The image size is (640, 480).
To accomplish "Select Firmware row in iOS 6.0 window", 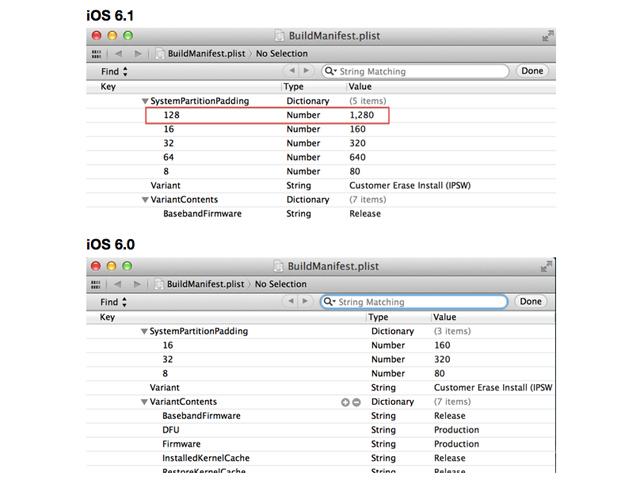I will (x=321, y=444).
